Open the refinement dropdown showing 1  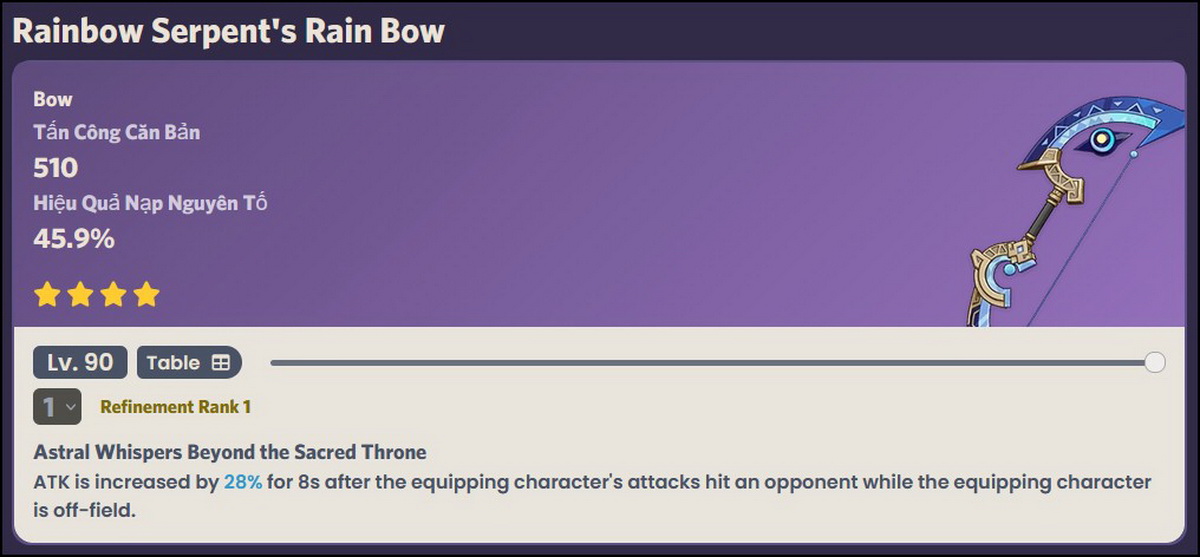coord(57,407)
